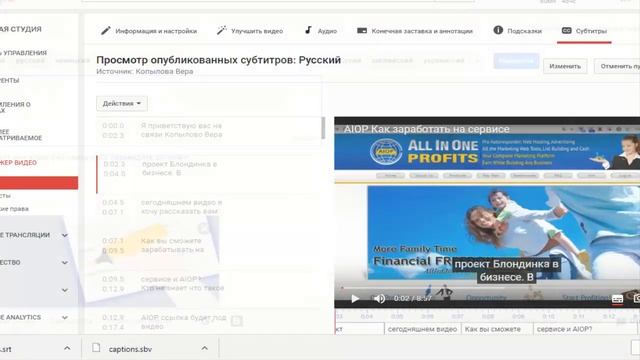640x360 pixels.
Task: Open the Подсказки tab
Action: pos(518,31)
